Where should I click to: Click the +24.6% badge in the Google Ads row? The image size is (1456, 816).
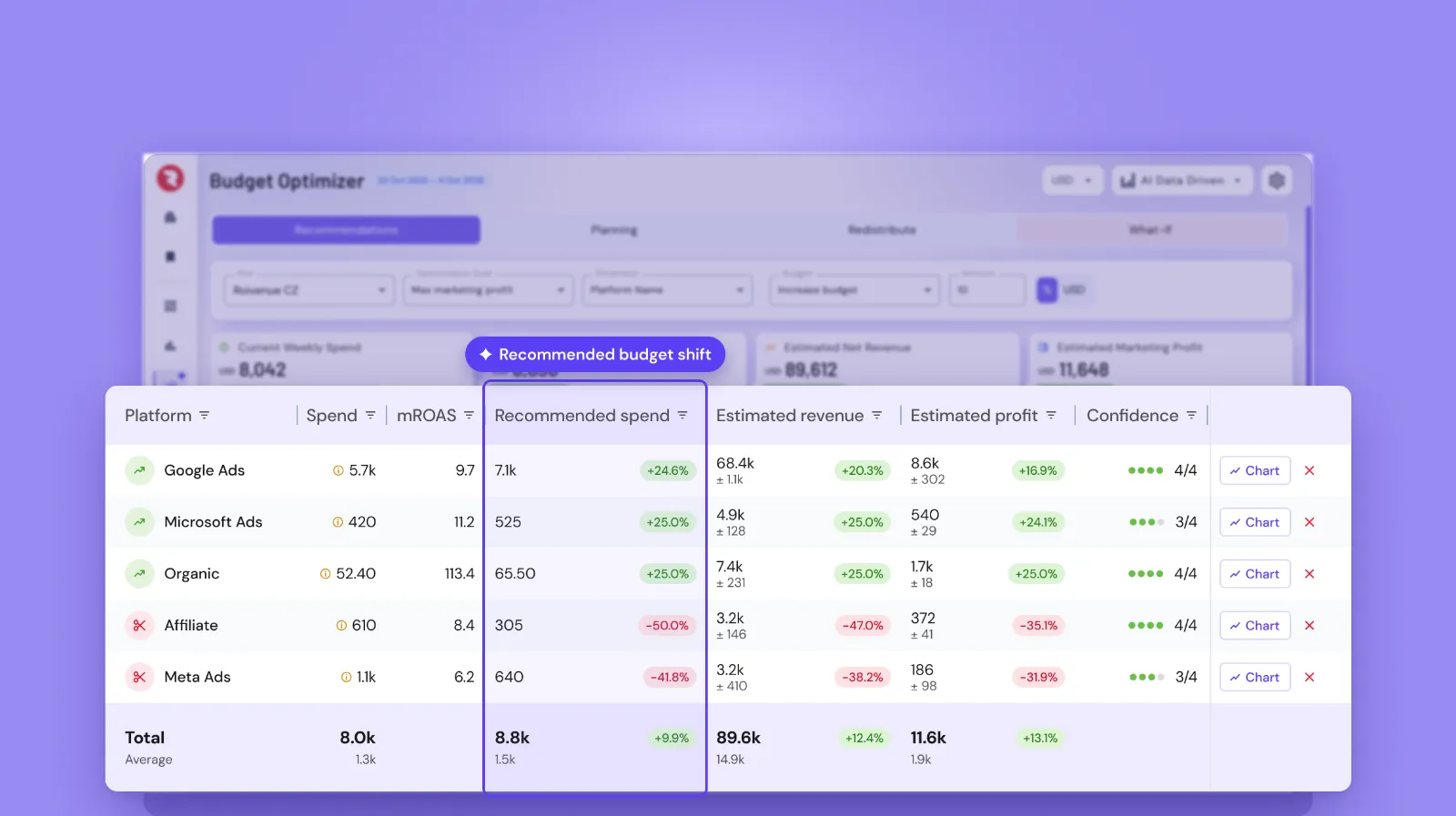(x=668, y=470)
